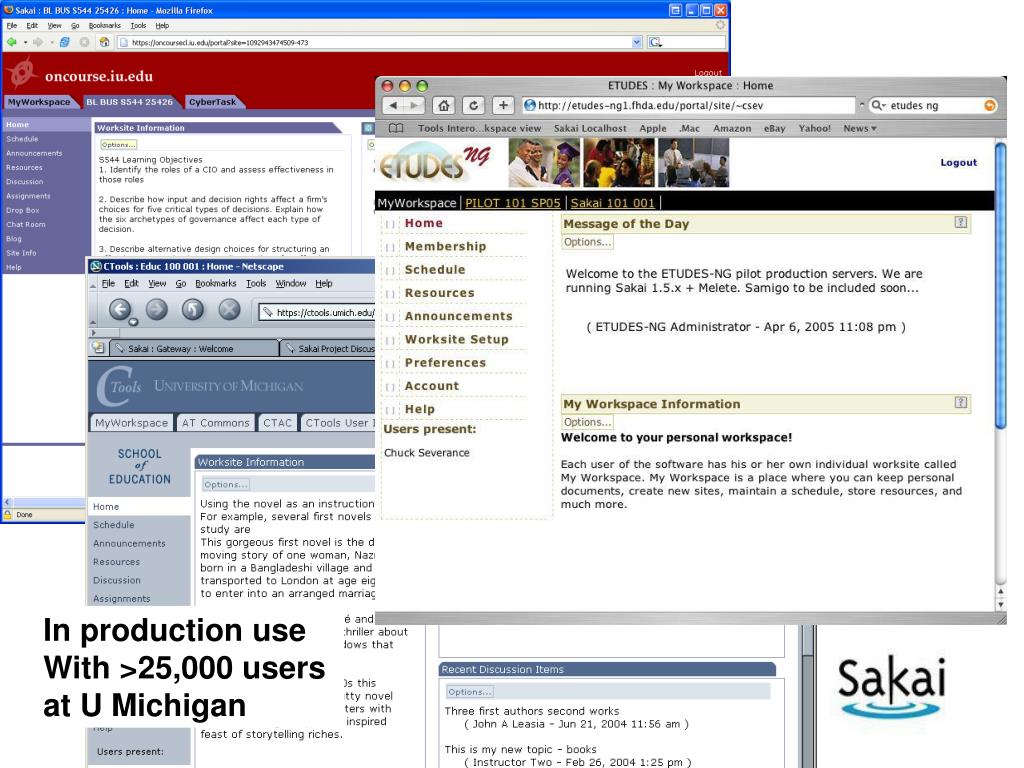Image resolution: width=1024 pixels, height=768 pixels.
Task: Click the ETUDES NG logo
Action: (x=434, y=163)
